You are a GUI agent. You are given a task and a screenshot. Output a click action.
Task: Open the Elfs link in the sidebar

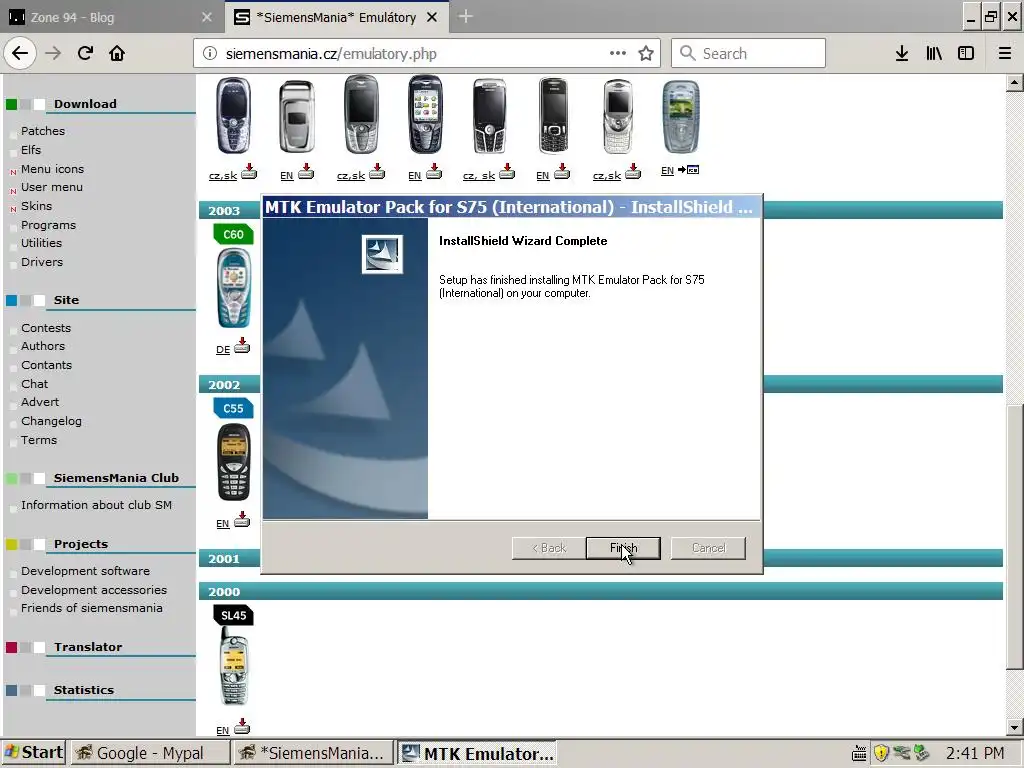coord(31,150)
